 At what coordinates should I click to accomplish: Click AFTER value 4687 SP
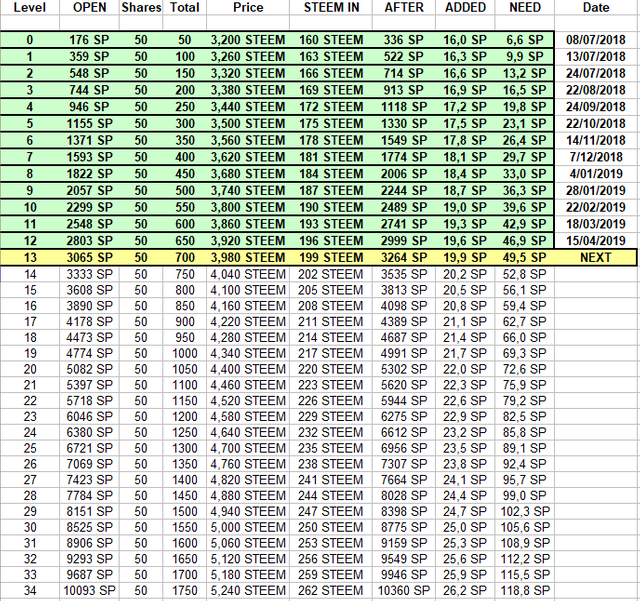point(404,338)
